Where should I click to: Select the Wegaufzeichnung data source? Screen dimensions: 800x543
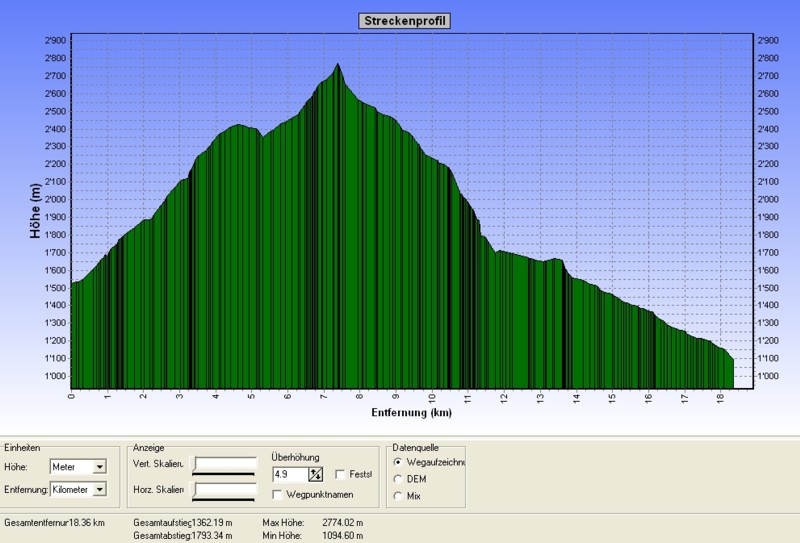pos(400,462)
